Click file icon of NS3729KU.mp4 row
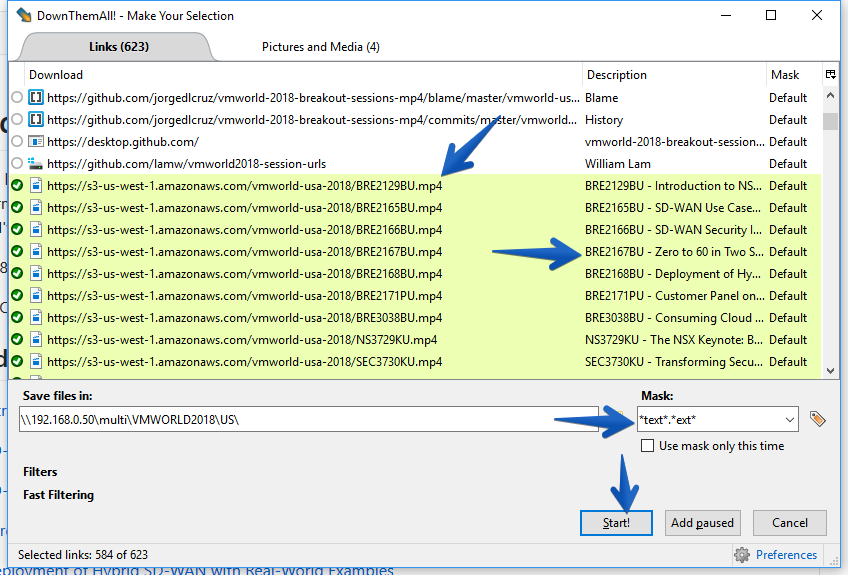 pyautogui.click(x=36, y=340)
